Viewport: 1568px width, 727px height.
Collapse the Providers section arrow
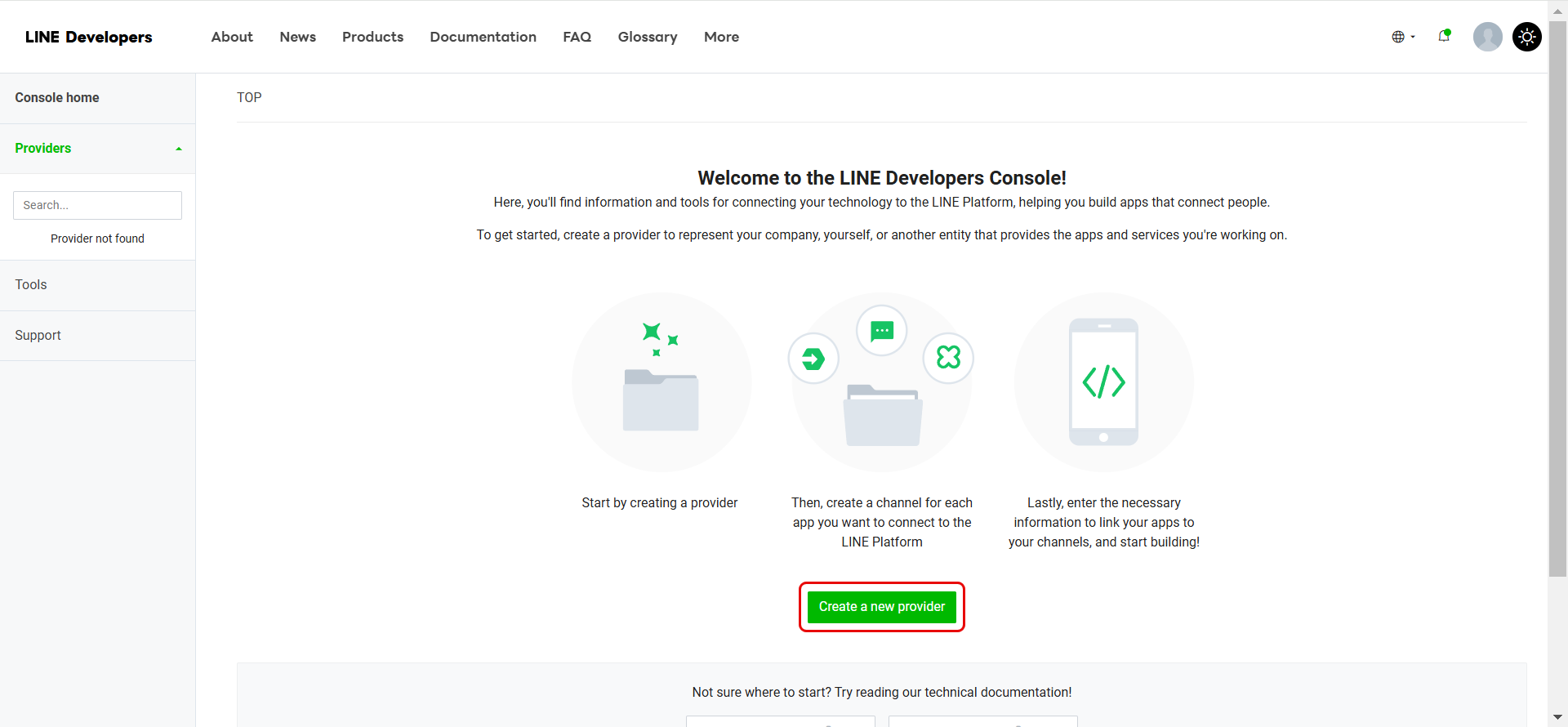[x=179, y=149]
